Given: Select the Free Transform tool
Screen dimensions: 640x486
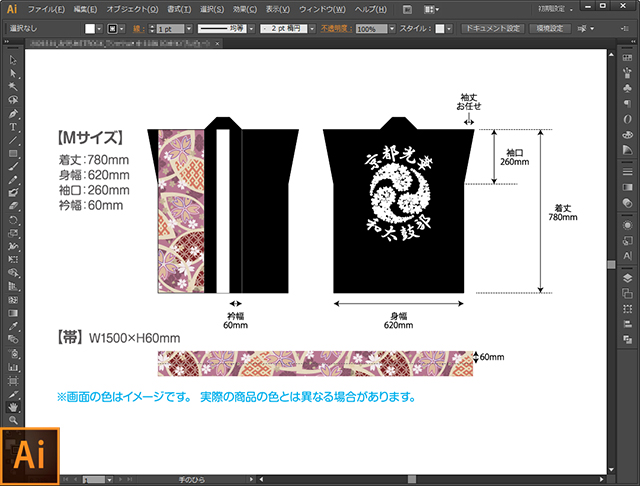Looking at the screenshot, I should pyautogui.click(x=13, y=260).
